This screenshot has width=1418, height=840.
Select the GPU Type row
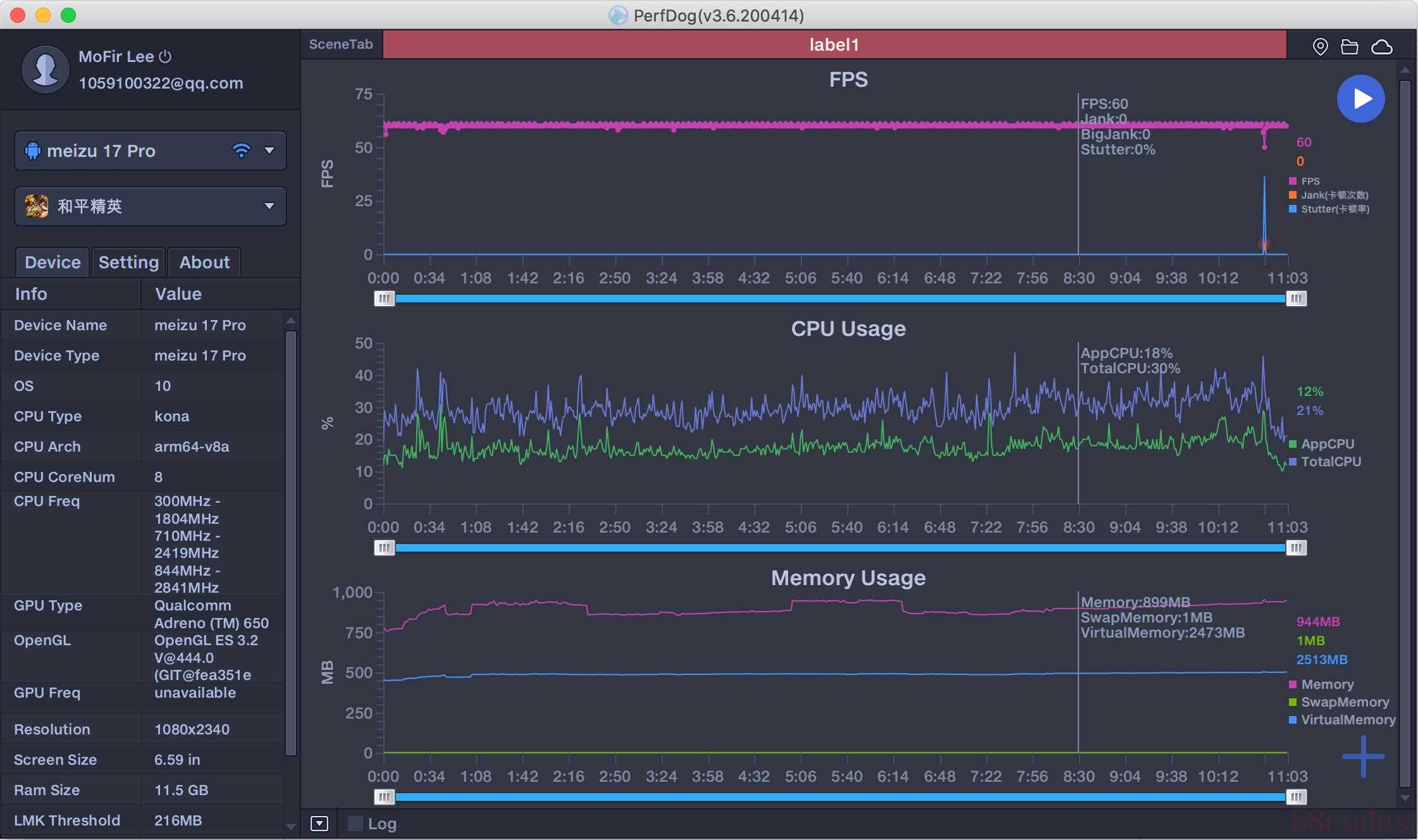143,614
